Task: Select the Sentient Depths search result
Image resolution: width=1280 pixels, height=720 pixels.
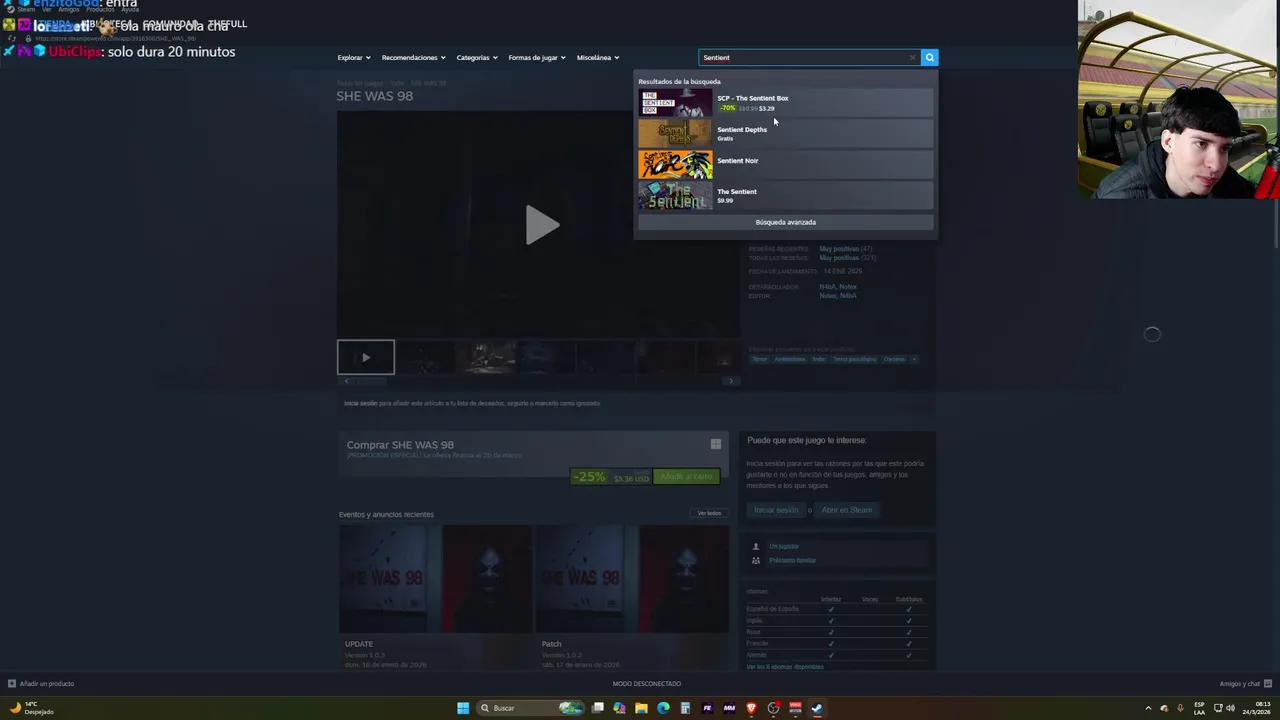Action: (785, 133)
